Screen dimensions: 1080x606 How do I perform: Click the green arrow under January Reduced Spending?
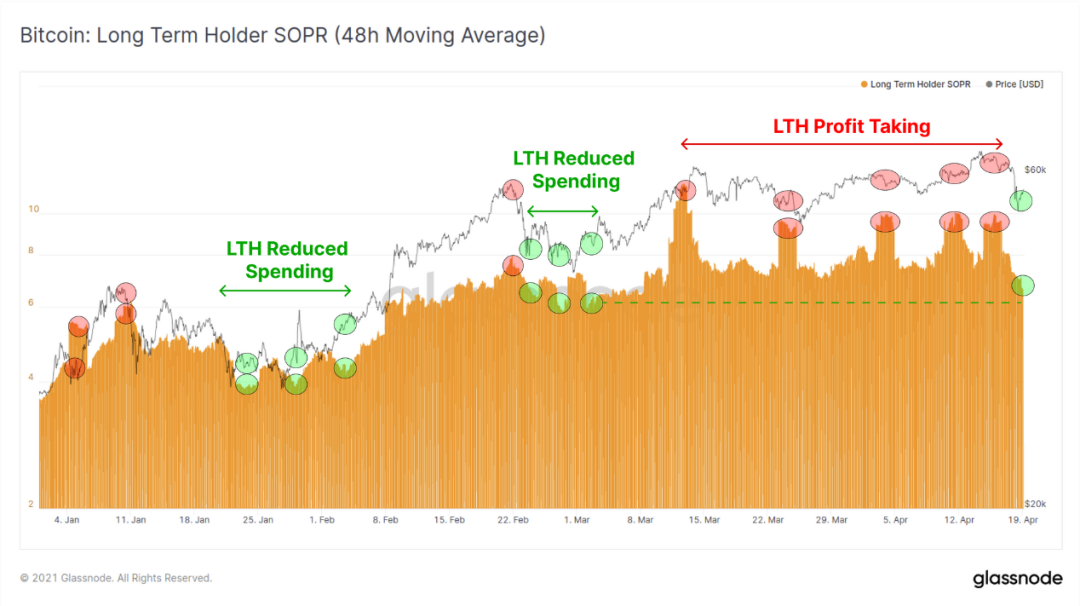[285, 291]
